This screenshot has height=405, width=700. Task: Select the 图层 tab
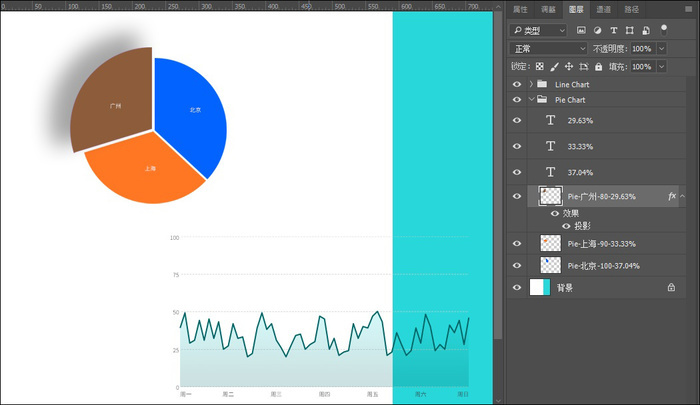click(576, 9)
